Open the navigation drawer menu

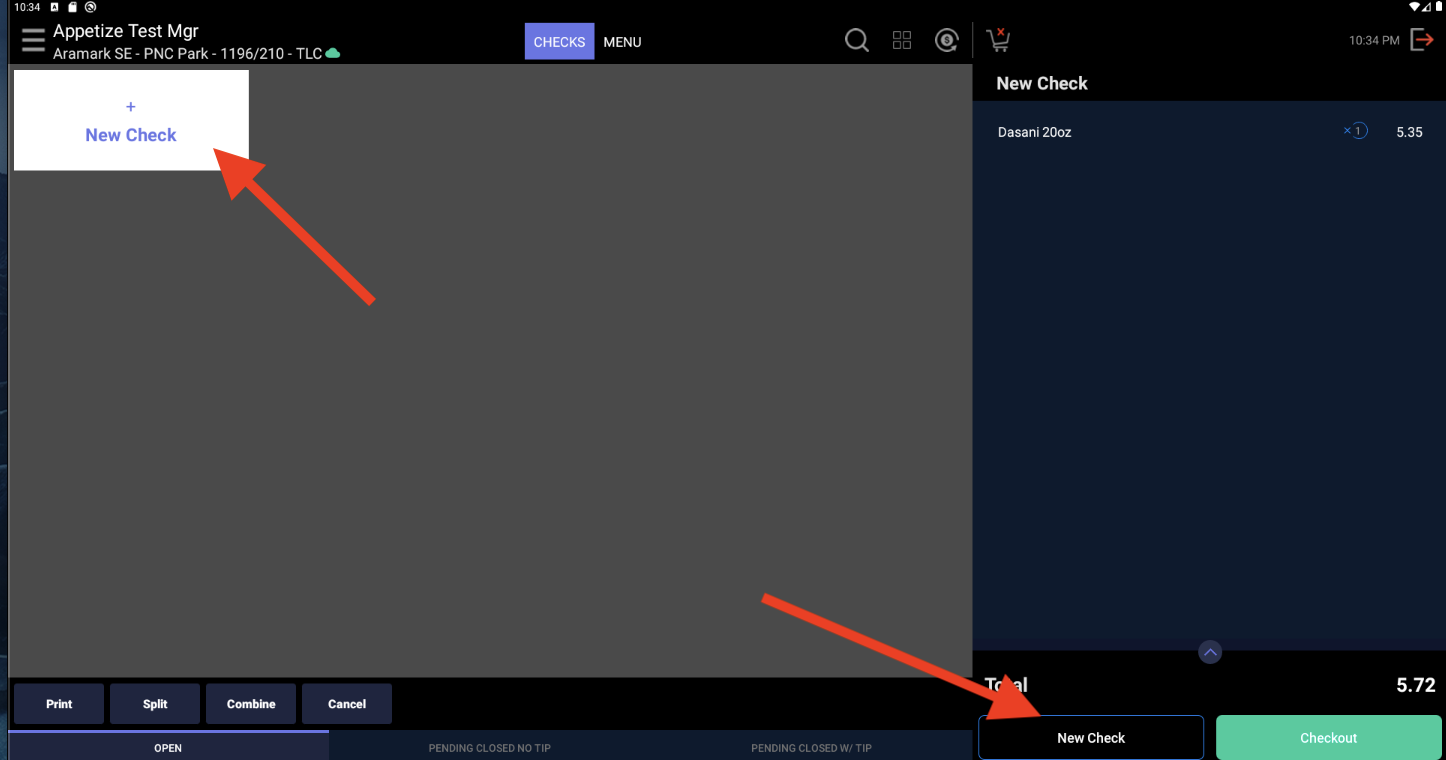pyautogui.click(x=33, y=40)
